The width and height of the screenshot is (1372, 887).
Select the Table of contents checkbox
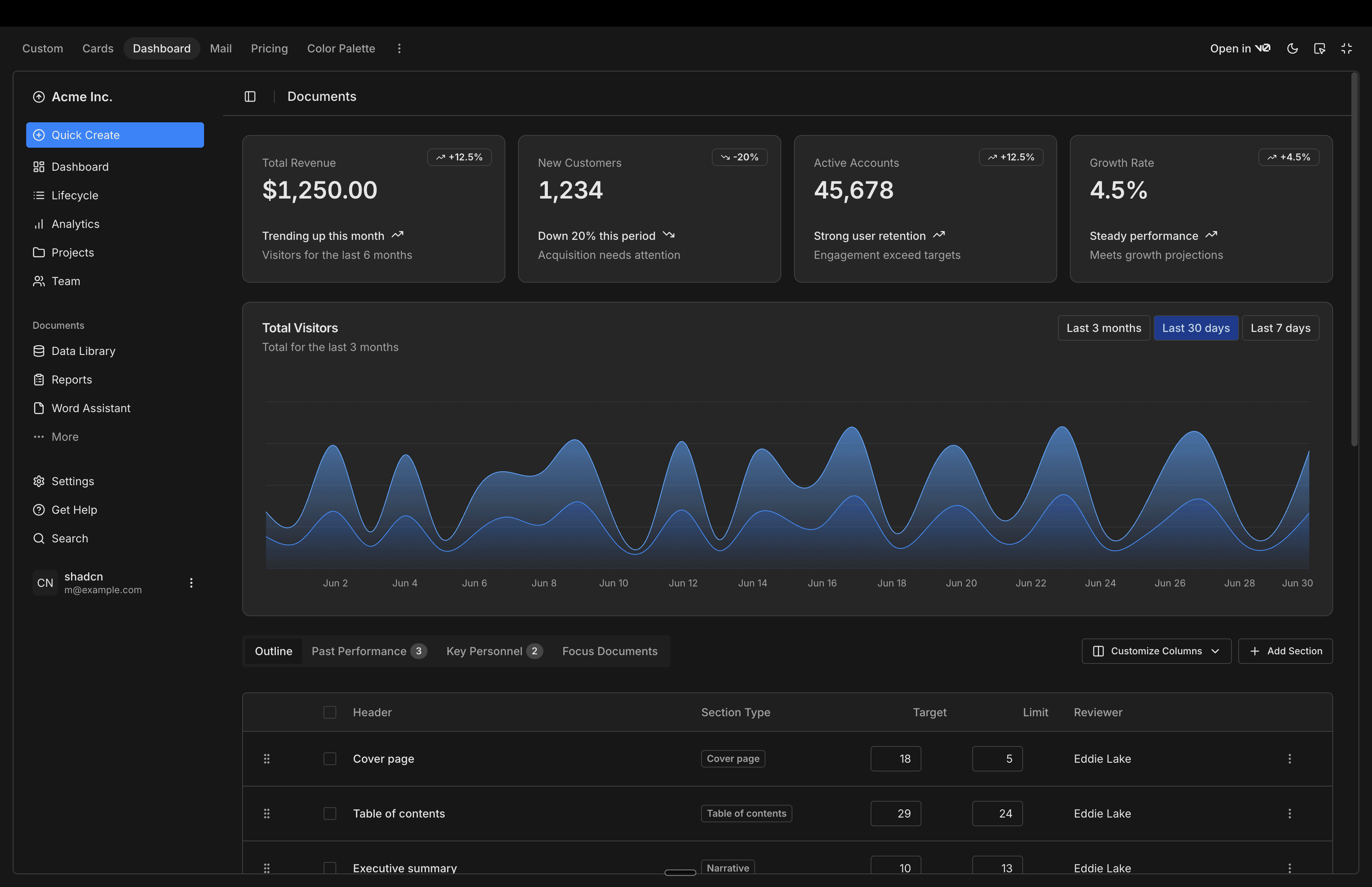(x=330, y=813)
